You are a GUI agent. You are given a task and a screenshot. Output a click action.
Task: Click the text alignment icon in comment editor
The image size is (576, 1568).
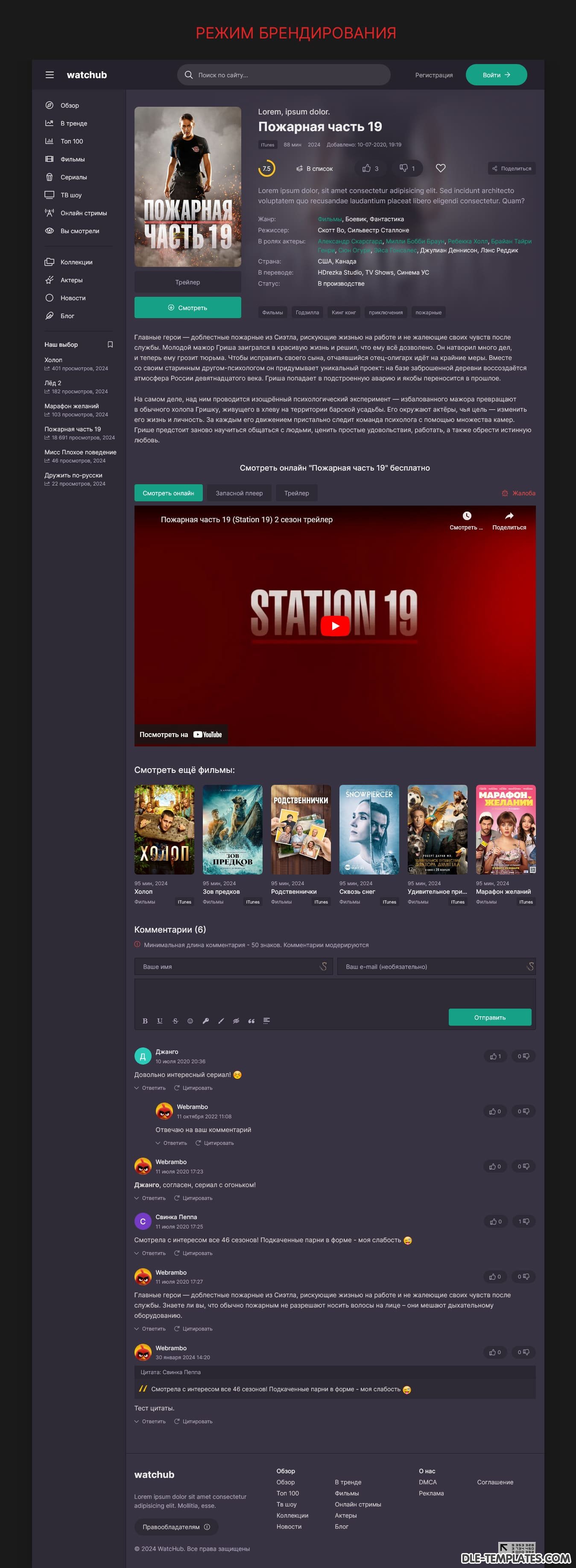266,1021
